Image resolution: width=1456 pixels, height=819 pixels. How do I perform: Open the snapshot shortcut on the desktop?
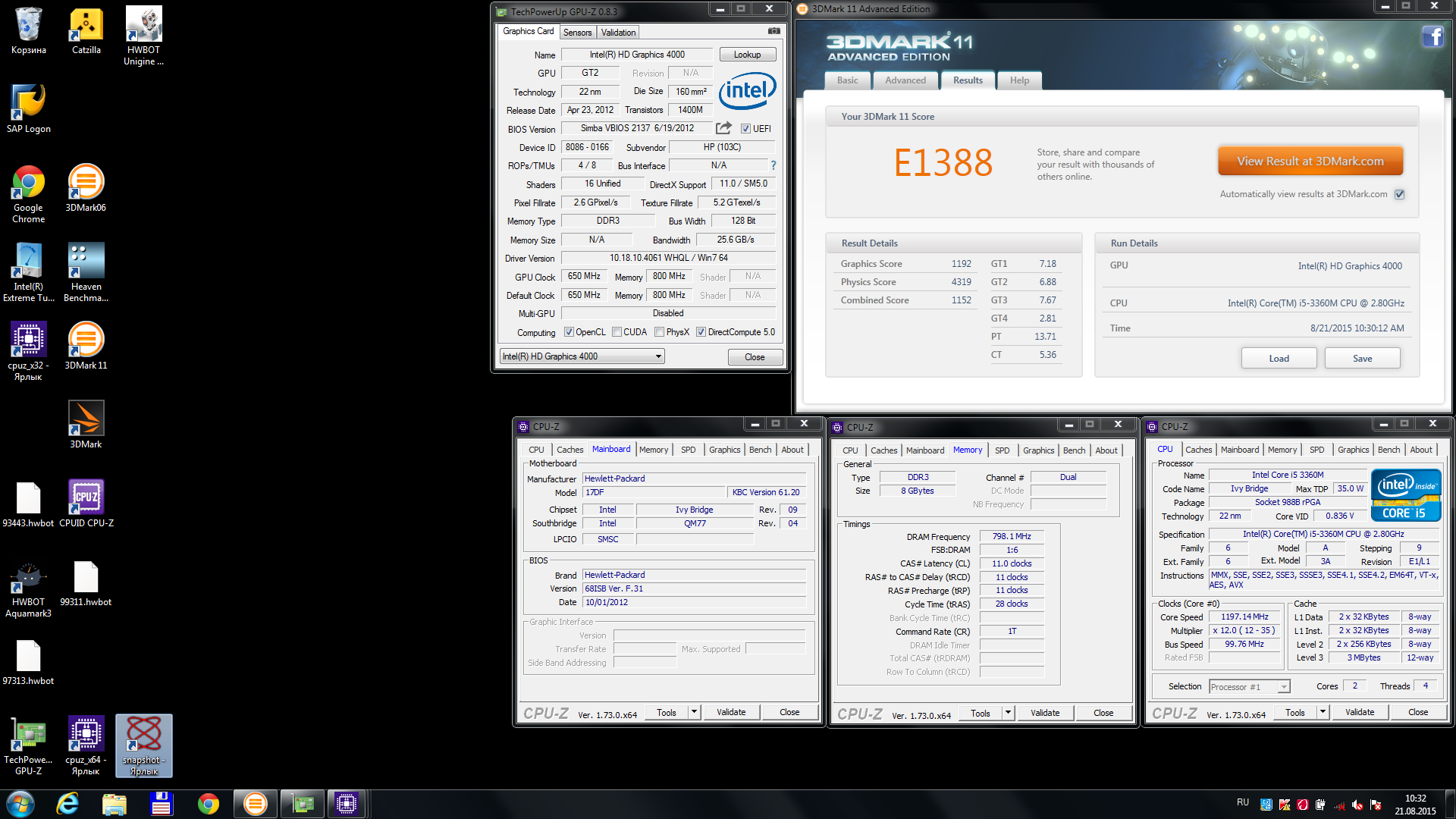pyautogui.click(x=144, y=746)
